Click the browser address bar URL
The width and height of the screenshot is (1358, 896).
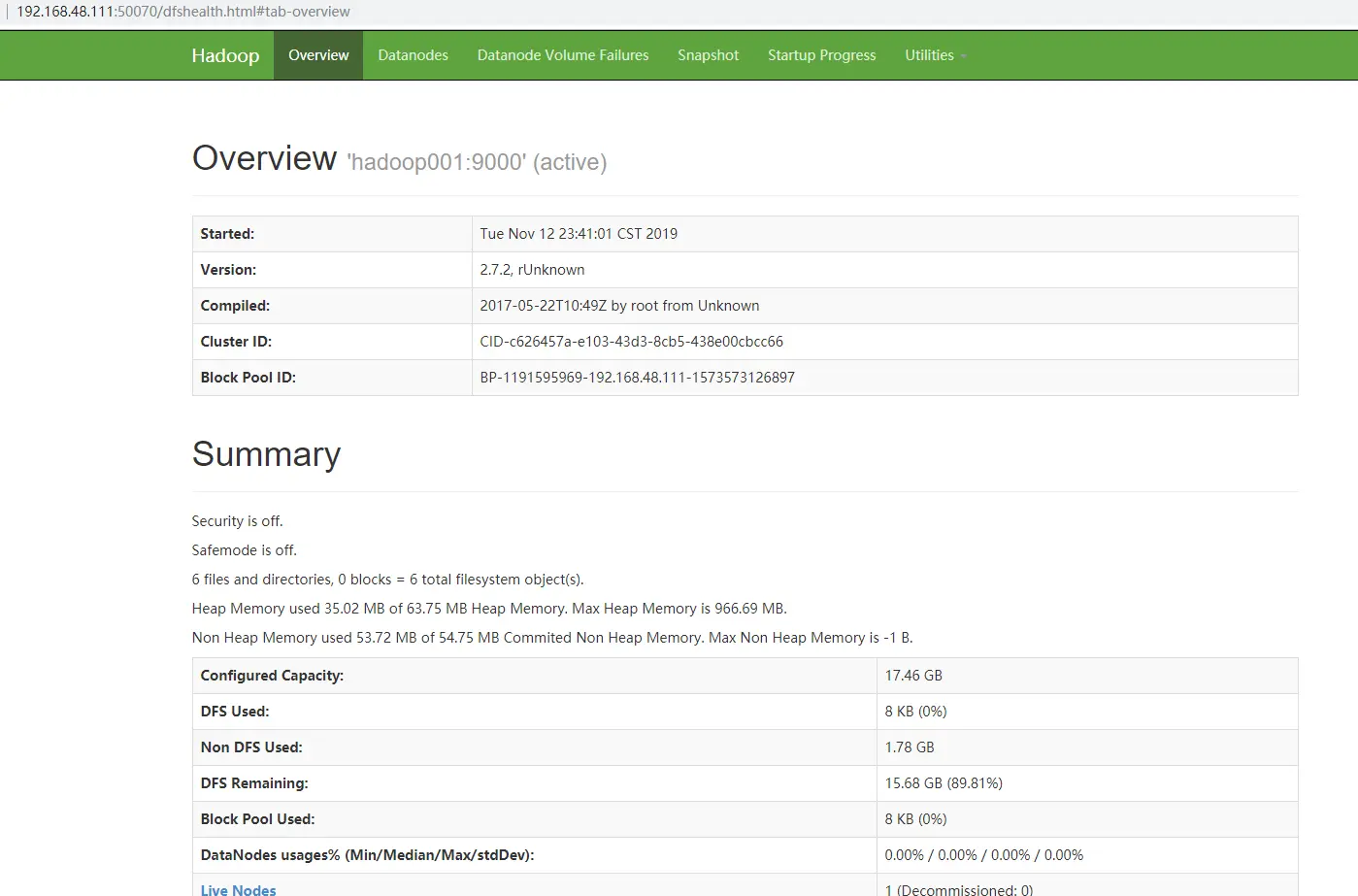point(183,12)
